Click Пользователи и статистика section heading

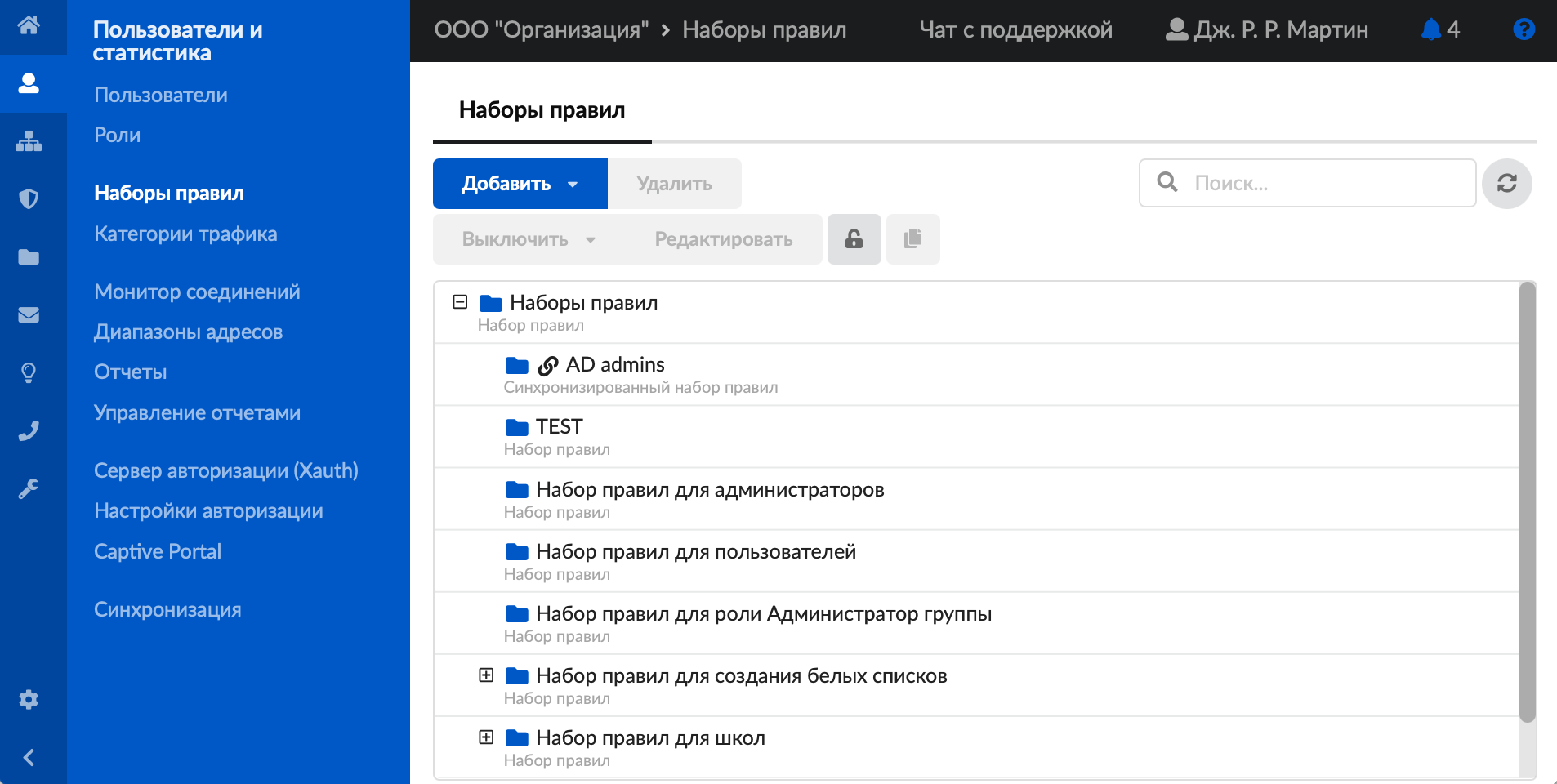point(177,41)
